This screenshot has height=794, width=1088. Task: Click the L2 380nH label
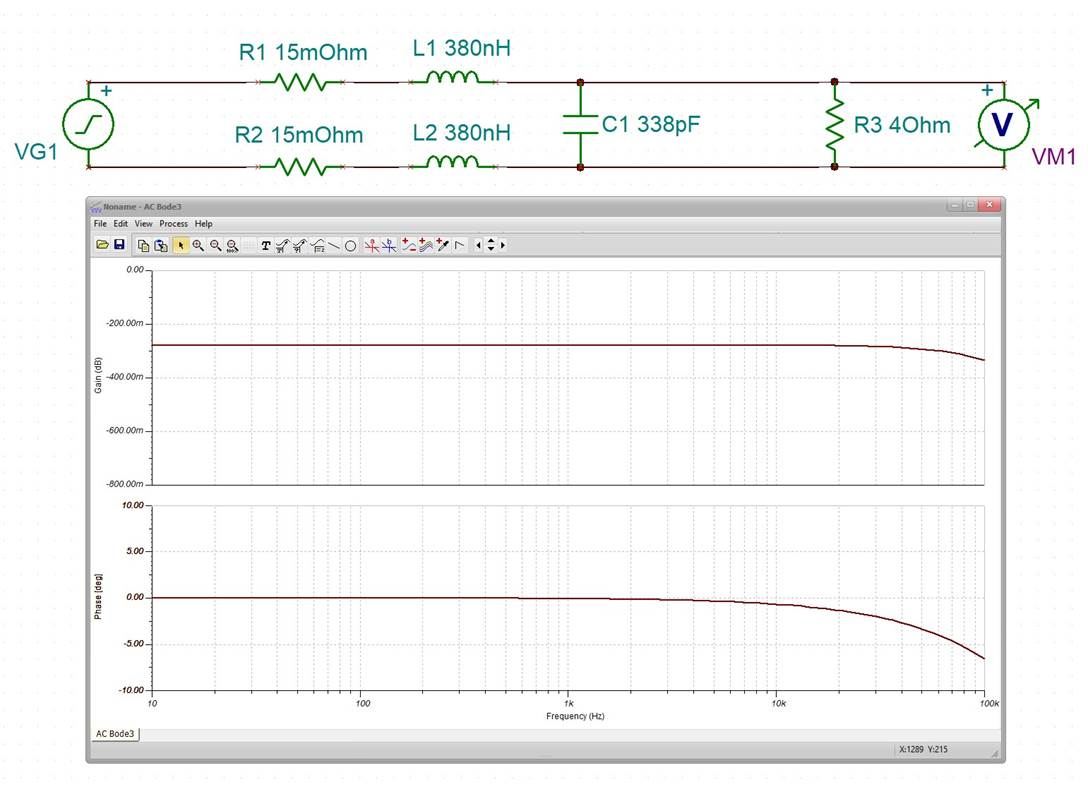pyautogui.click(x=461, y=133)
